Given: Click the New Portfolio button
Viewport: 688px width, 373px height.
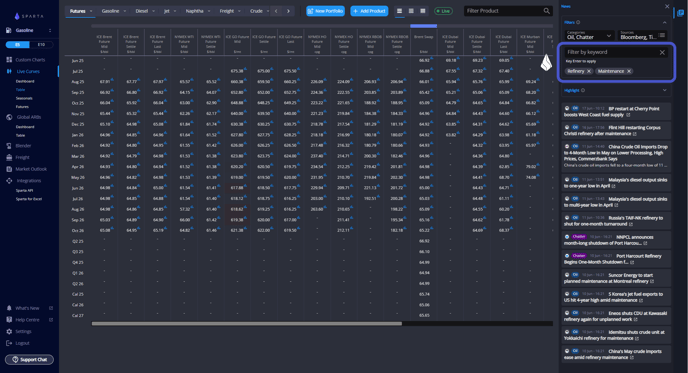Looking at the screenshot, I should coord(326,11).
